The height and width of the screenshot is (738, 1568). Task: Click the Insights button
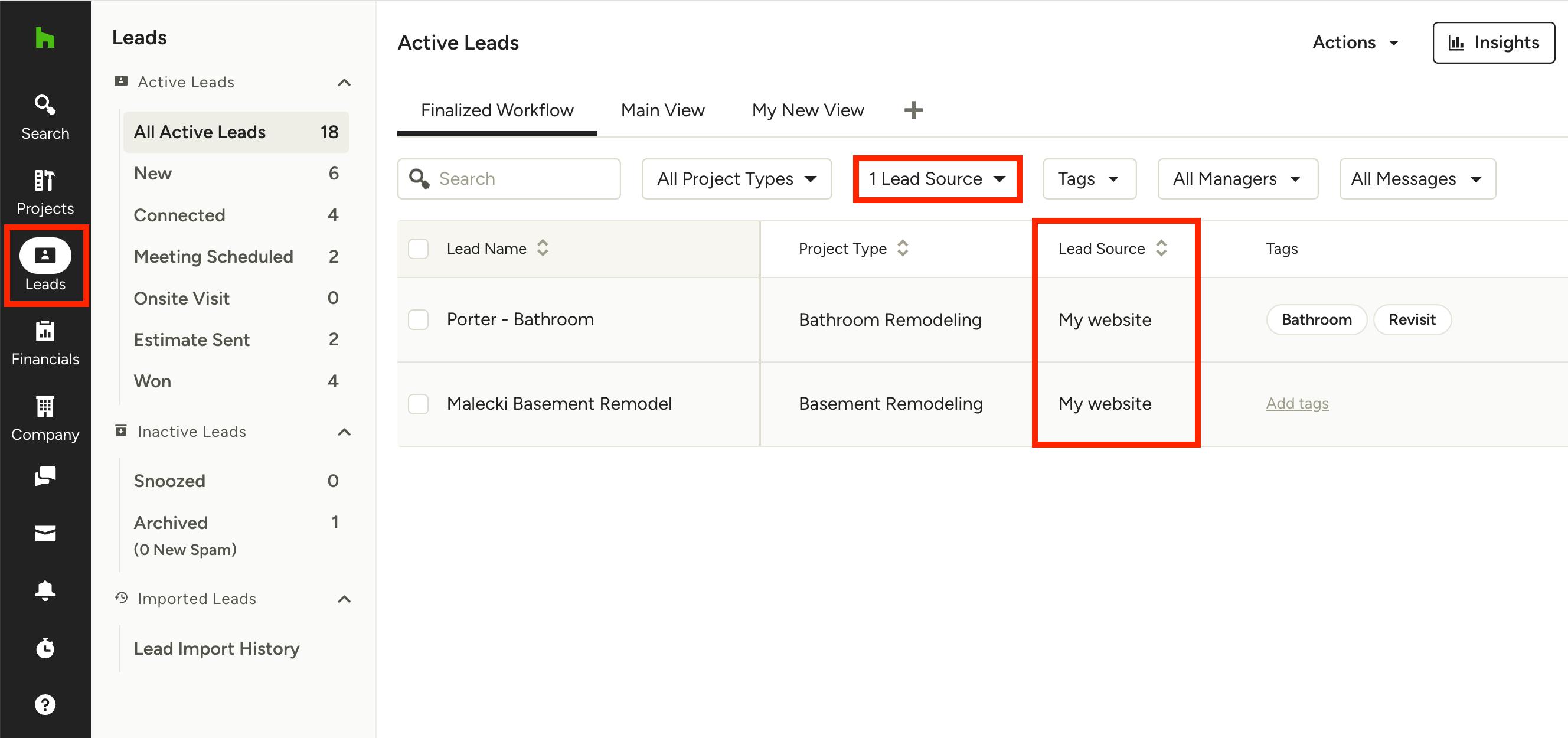click(x=1493, y=43)
